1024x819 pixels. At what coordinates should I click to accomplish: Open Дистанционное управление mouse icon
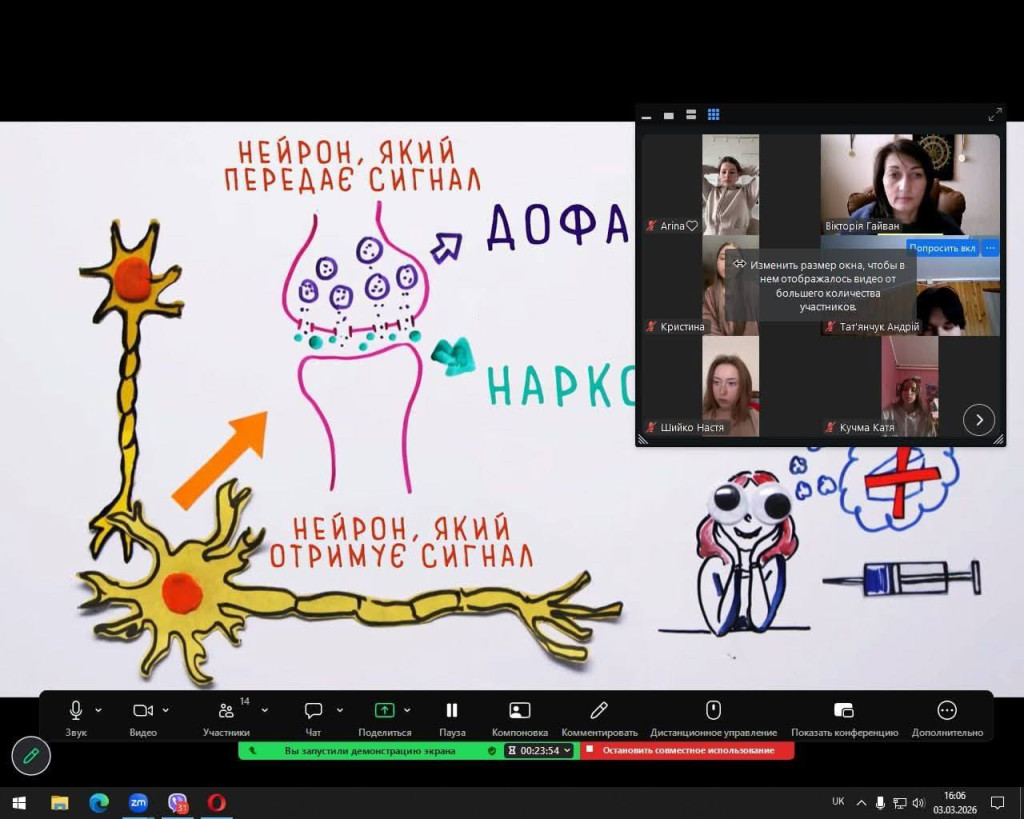(x=713, y=711)
